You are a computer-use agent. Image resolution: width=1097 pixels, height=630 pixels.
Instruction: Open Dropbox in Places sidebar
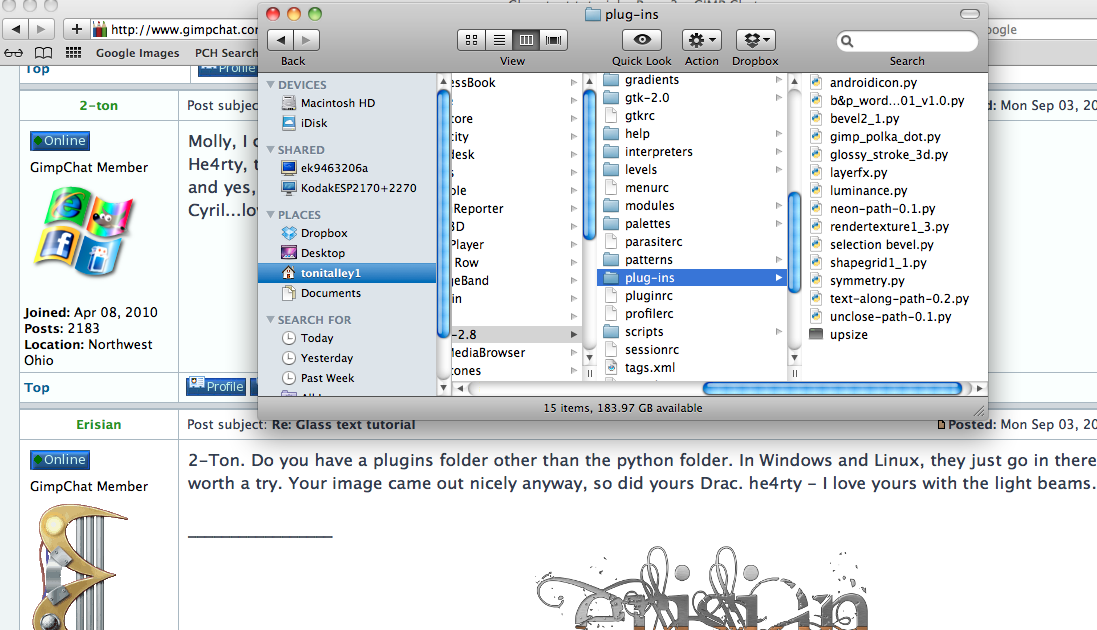324,233
